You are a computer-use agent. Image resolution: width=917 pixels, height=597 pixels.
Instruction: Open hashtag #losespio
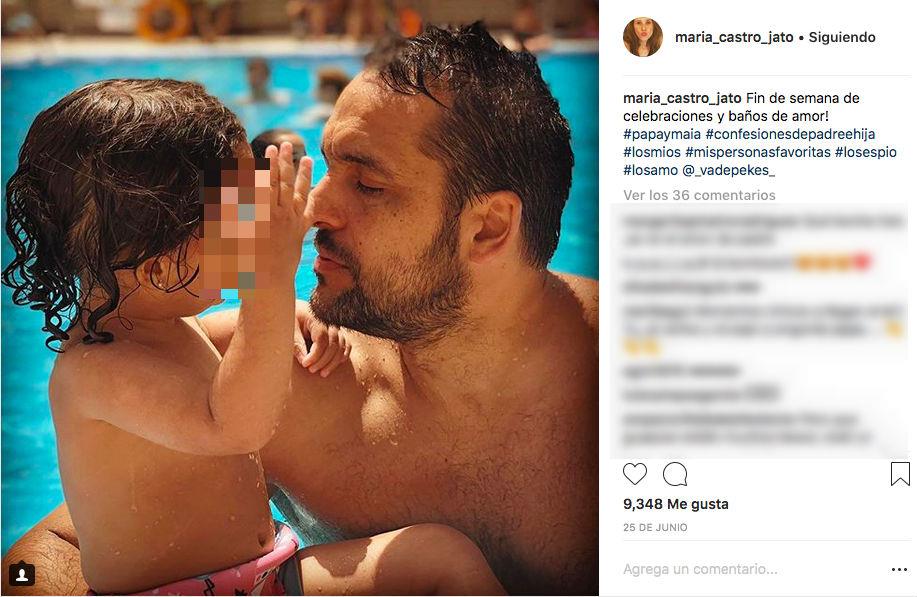point(866,152)
